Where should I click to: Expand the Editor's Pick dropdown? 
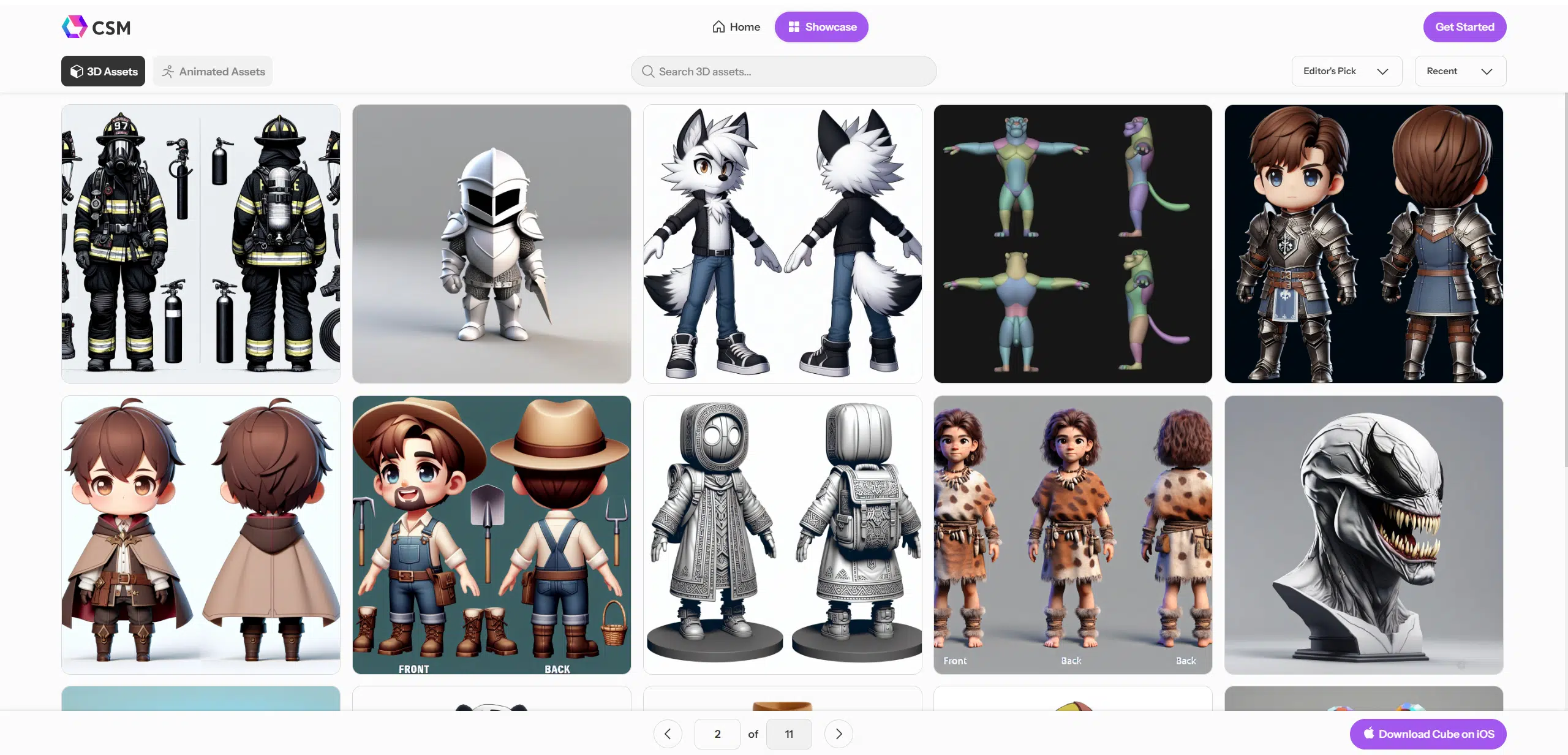(1346, 71)
